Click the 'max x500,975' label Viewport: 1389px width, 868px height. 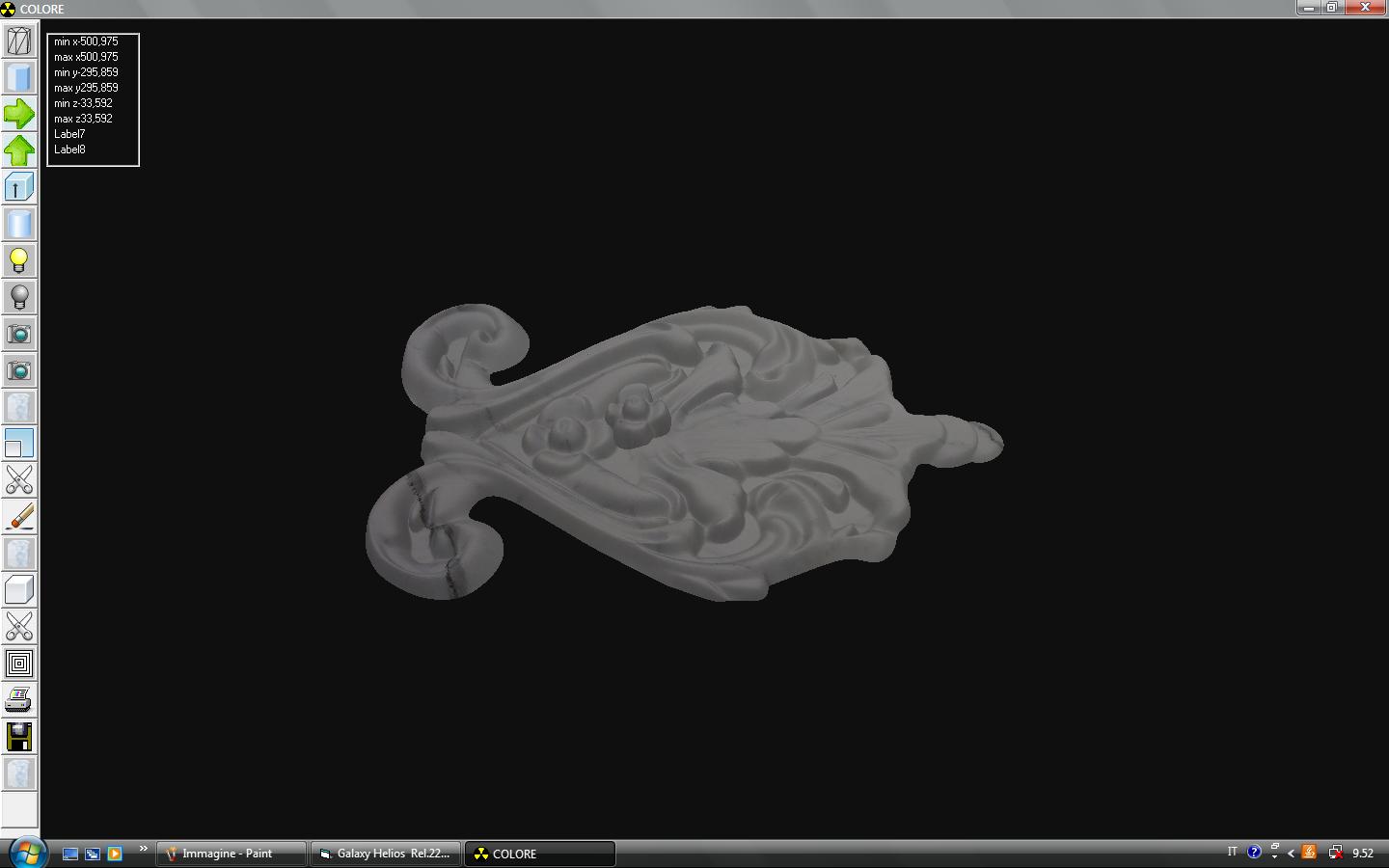[x=86, y=57]
